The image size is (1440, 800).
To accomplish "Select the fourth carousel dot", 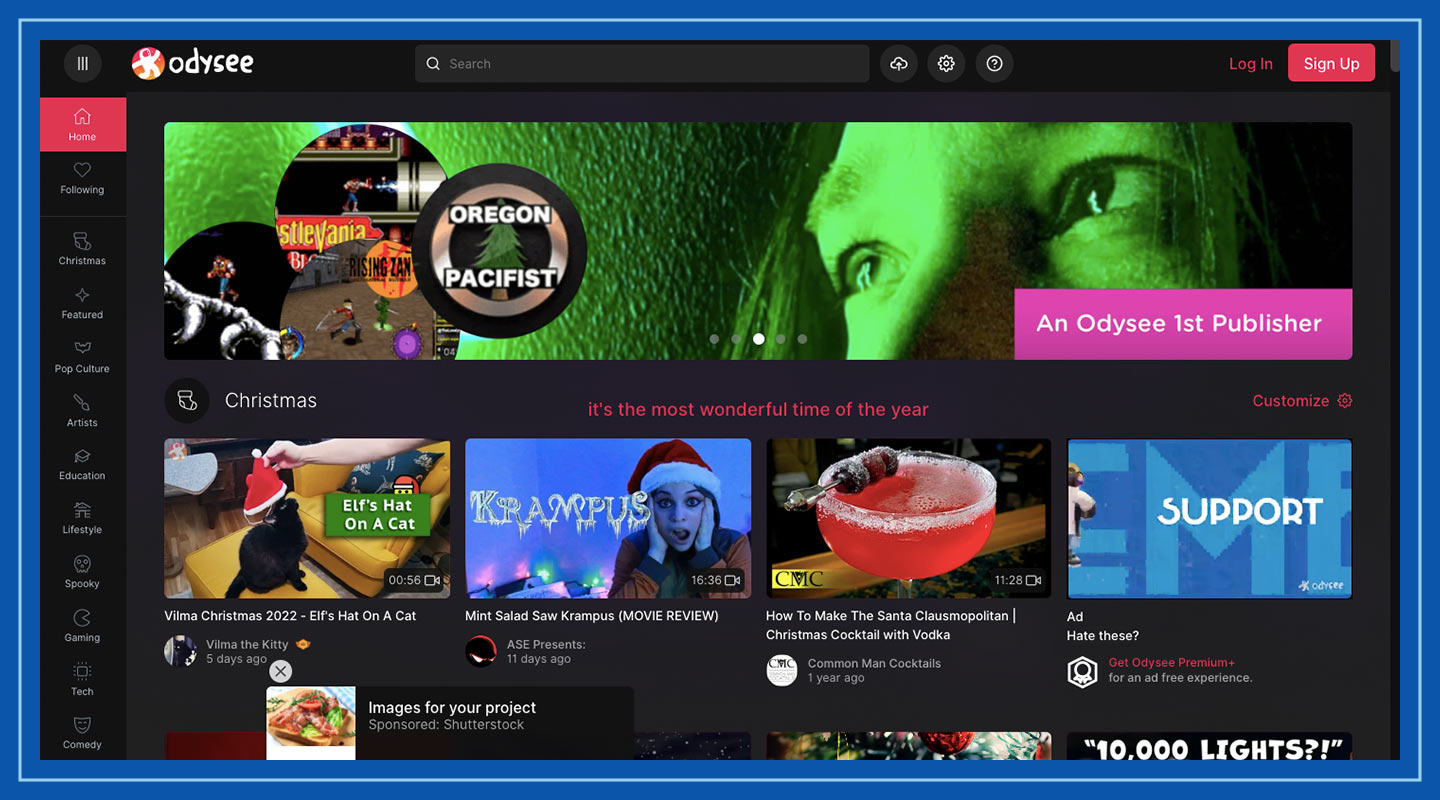I will click(x=780, y=339).
